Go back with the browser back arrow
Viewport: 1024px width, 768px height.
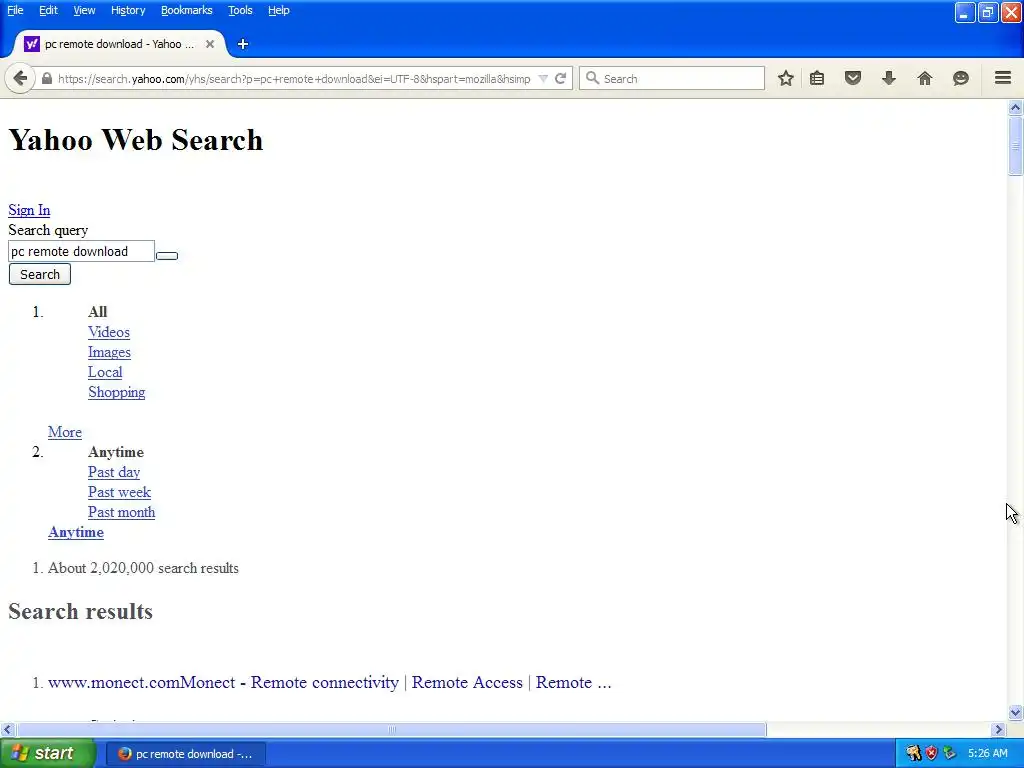pyautogui.click(x=20, y=78)
